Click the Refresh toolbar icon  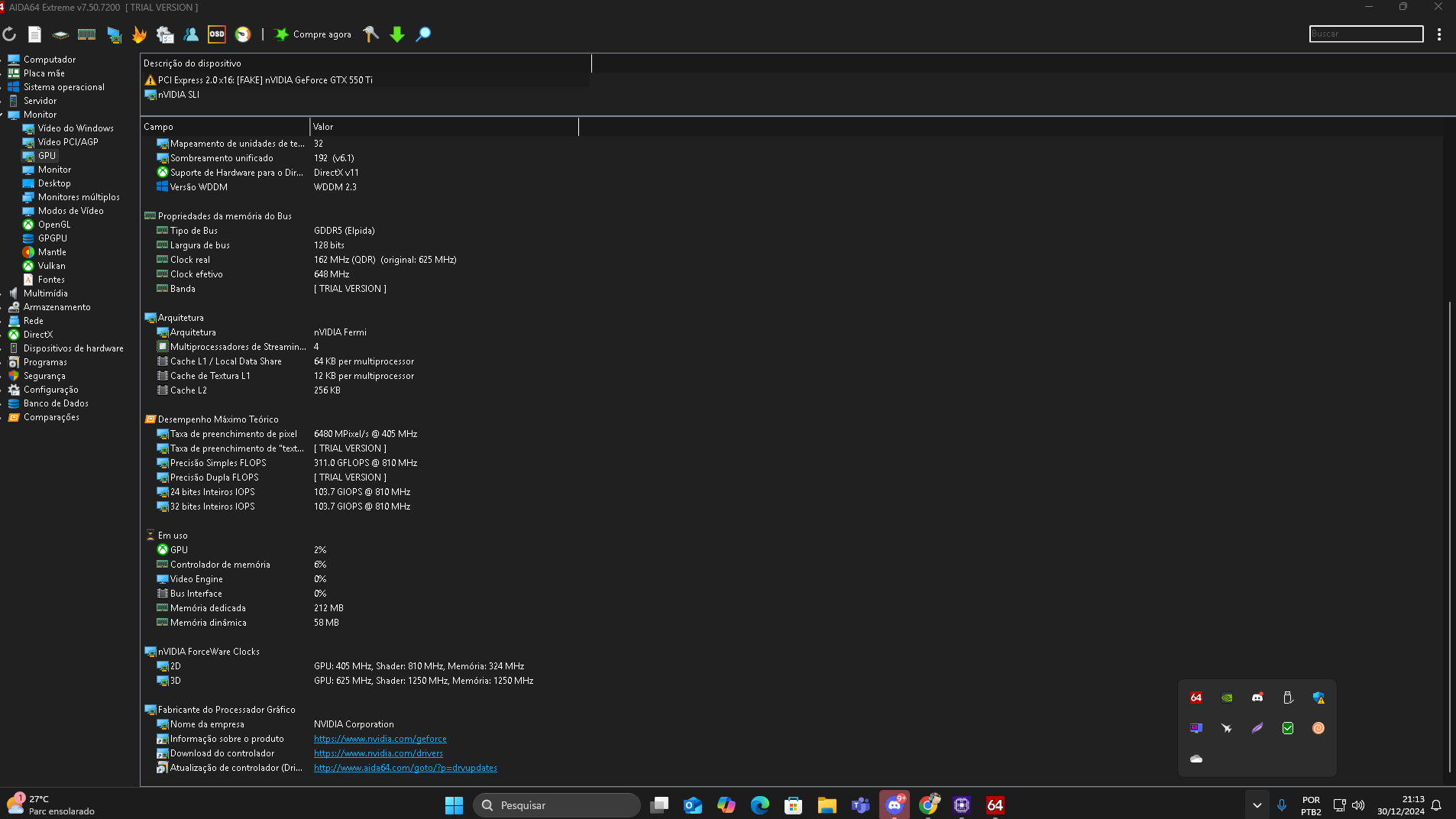pyautogui.click(x=9, y=34)
